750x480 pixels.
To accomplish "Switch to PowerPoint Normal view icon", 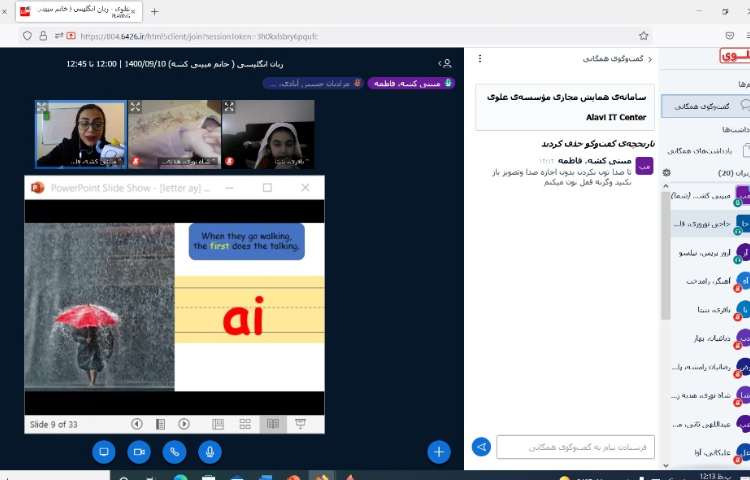I will (x=218, y=424).
